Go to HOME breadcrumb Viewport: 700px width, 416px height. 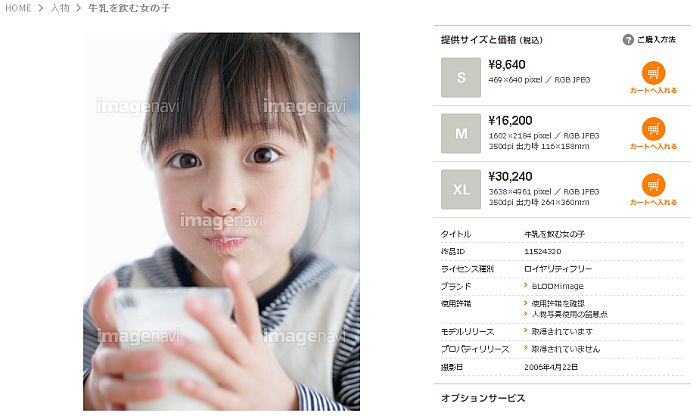tap(18, 8)
